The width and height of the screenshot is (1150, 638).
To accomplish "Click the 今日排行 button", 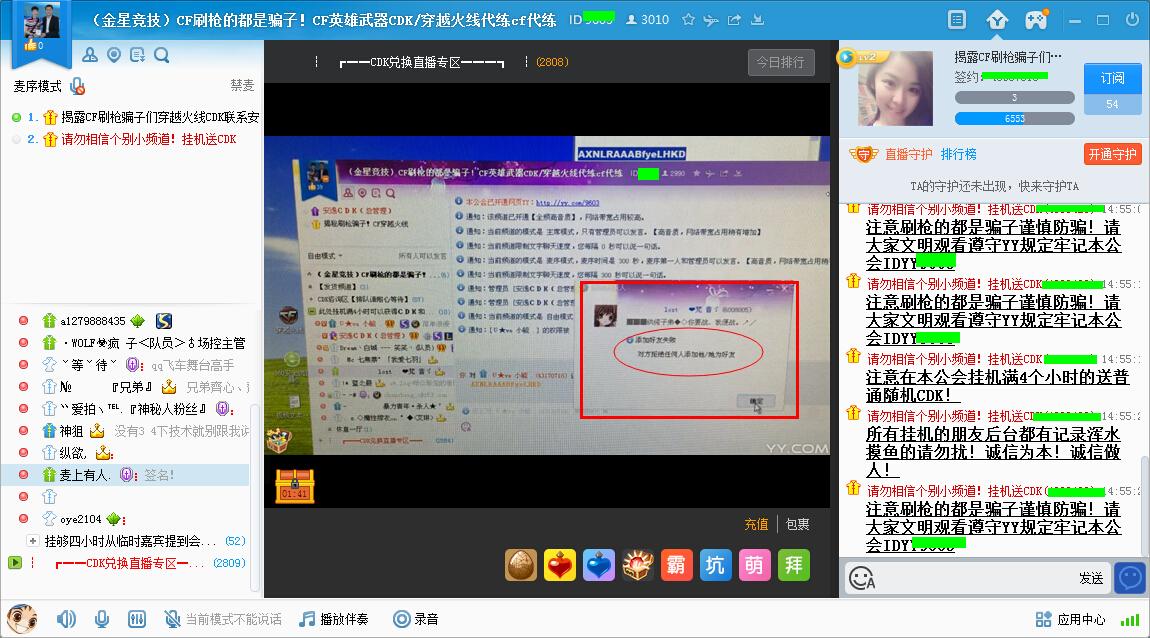I will pyautogui.click(x=781, y=62).
